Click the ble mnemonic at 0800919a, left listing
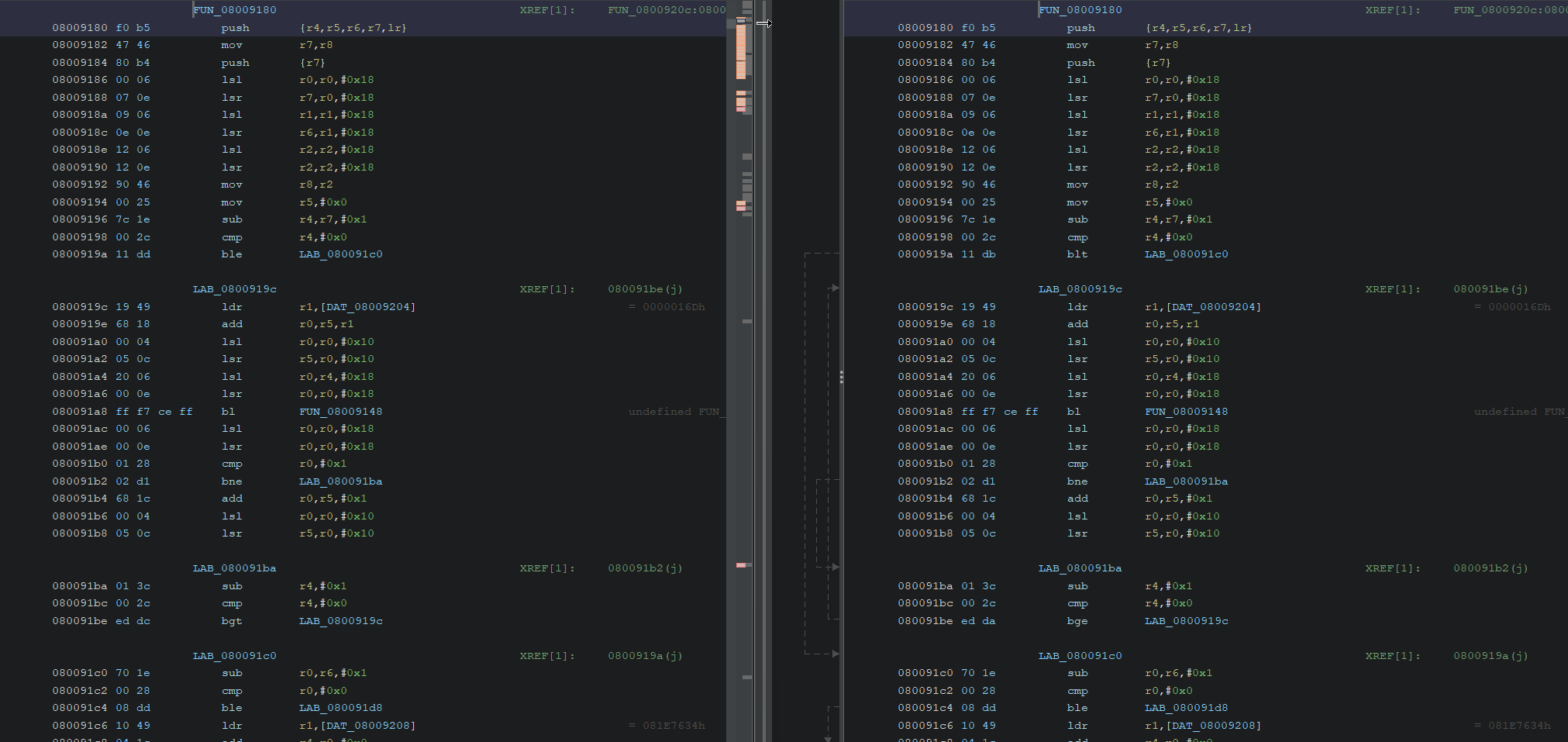 click(x=232, y=254)
